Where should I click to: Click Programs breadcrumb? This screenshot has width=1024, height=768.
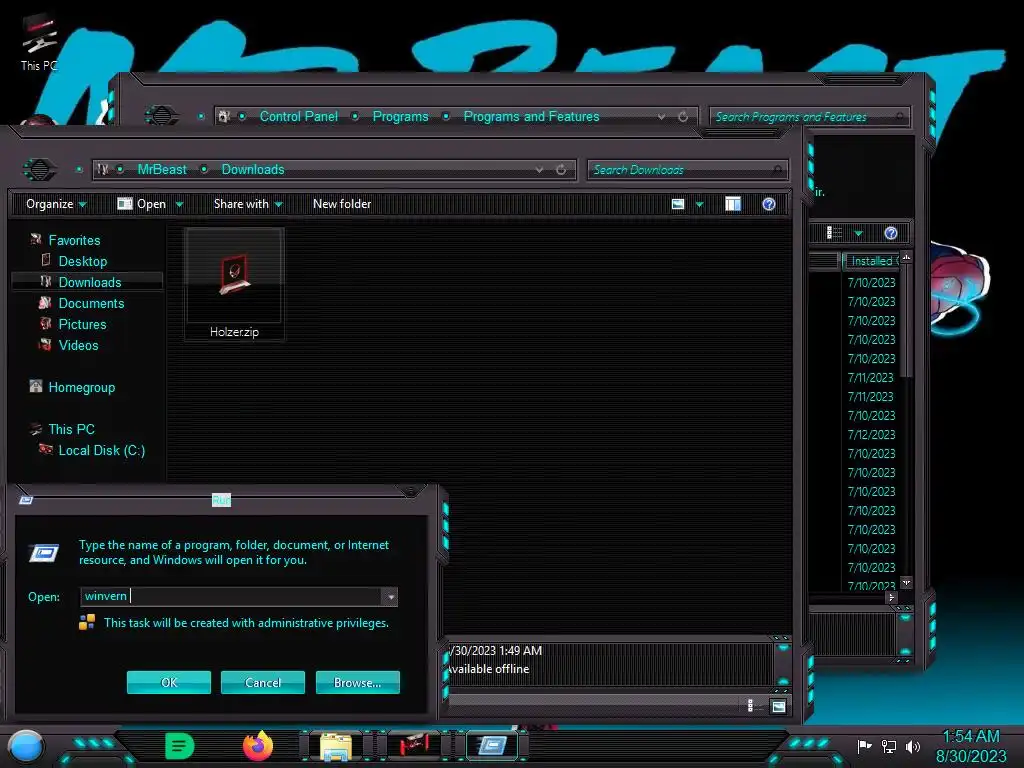400,116
